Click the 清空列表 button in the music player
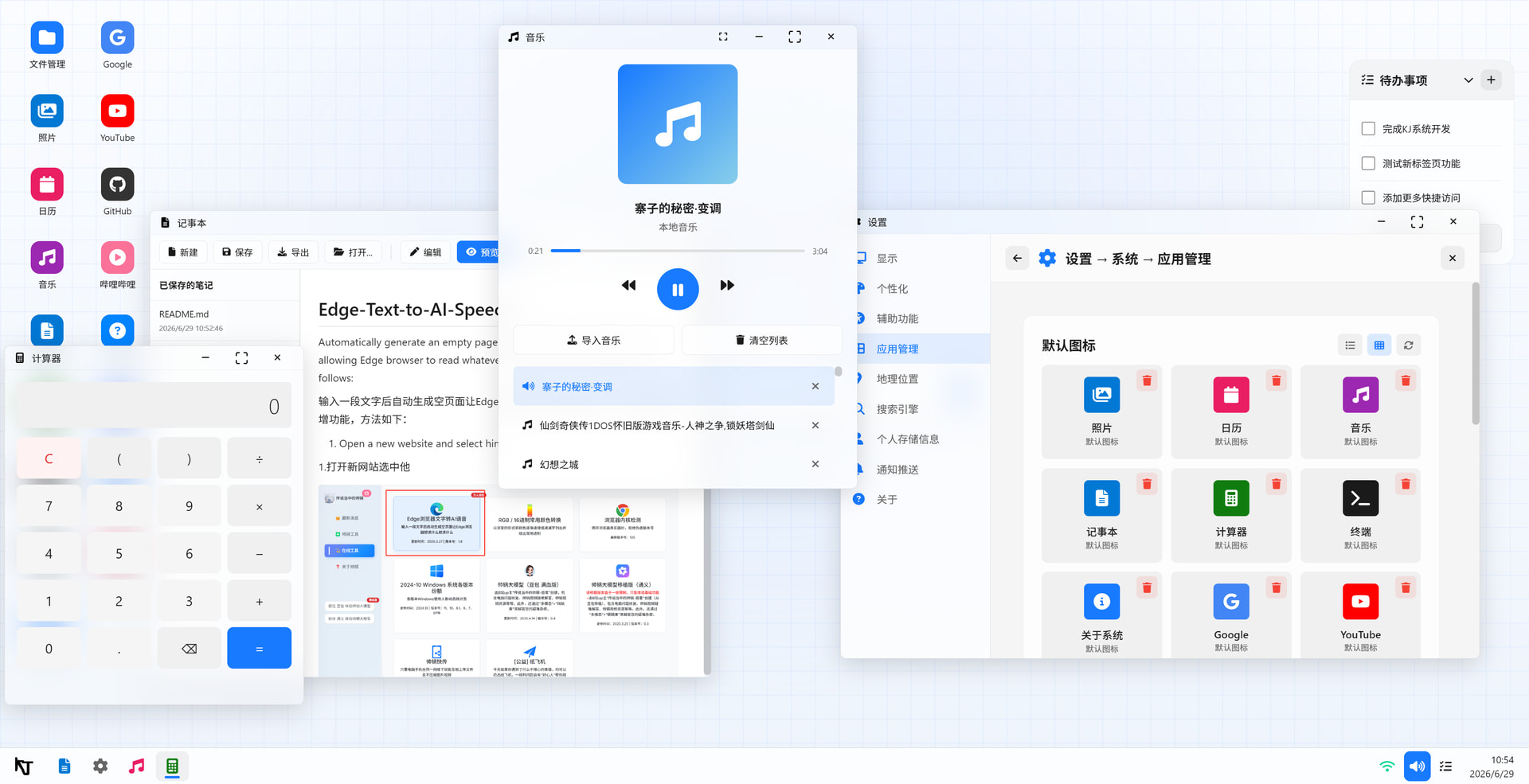This screenshot has width=1529, height=784. point(761,340)
